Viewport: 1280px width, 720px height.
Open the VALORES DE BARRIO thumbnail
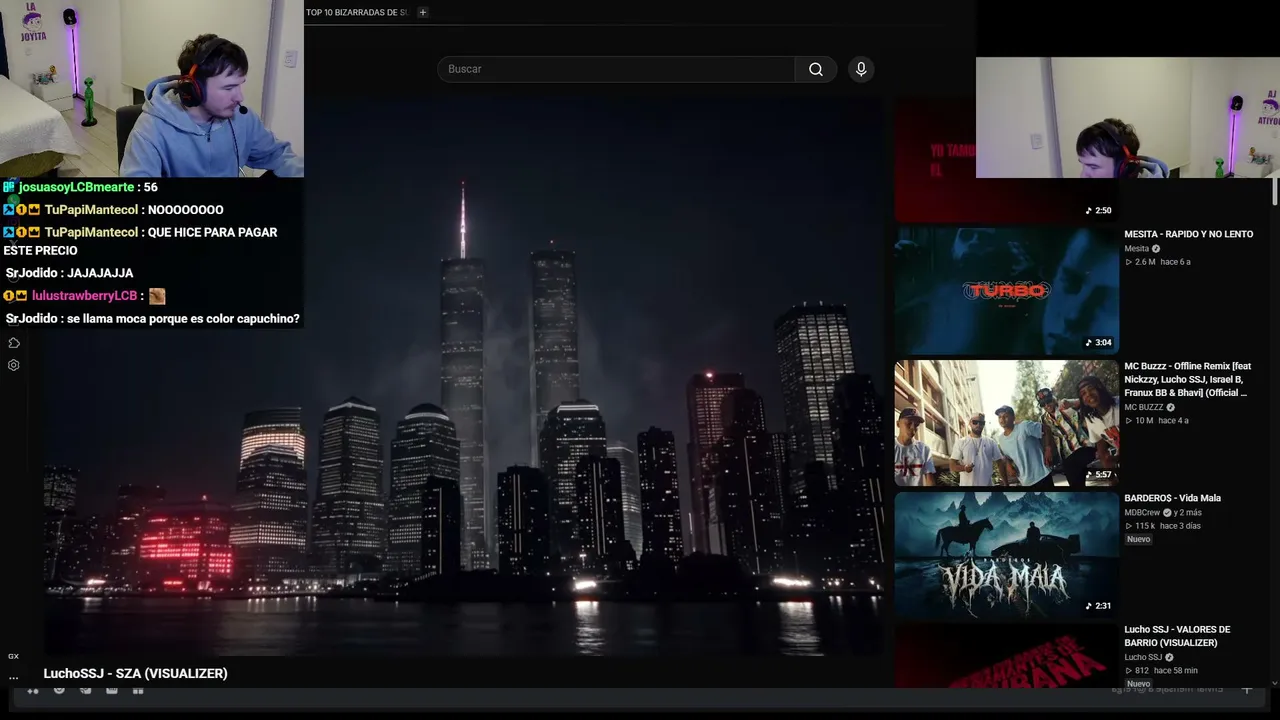1006,655
